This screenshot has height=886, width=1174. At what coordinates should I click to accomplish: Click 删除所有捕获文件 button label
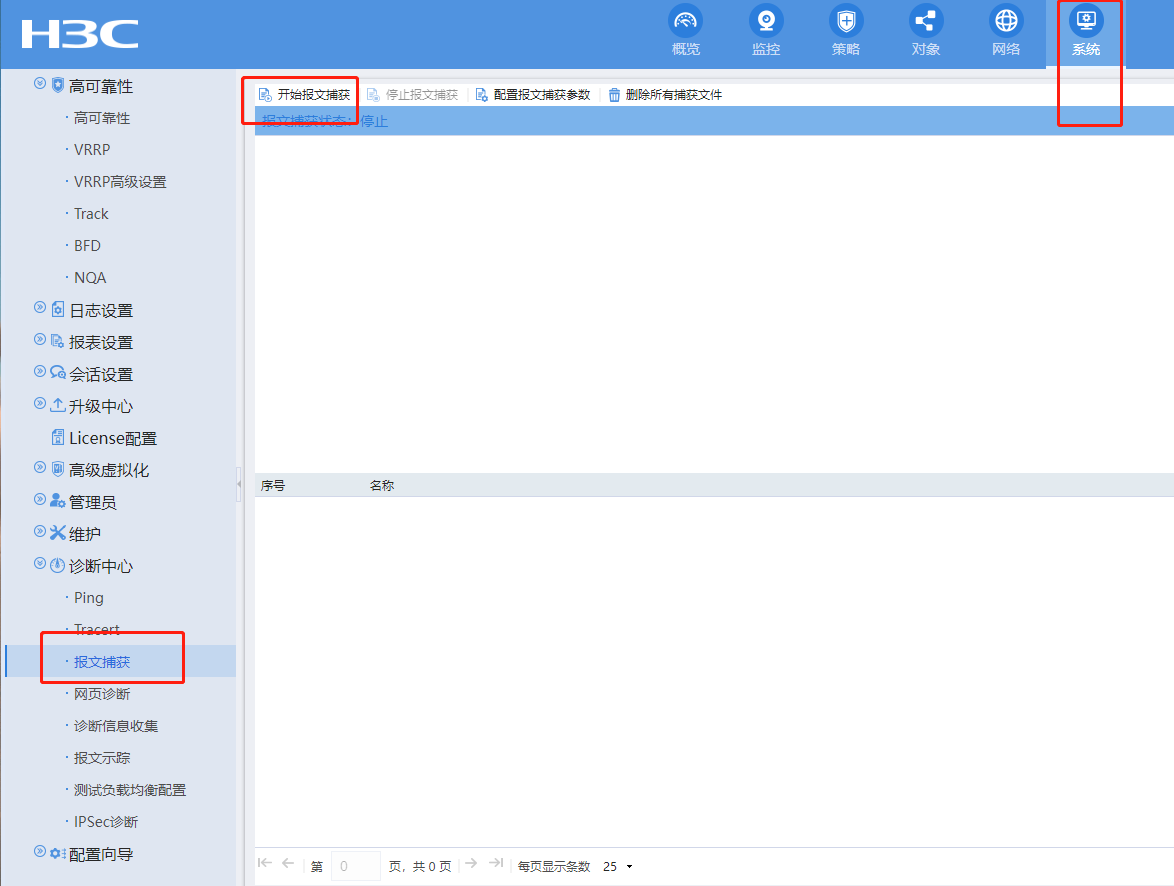674,95
